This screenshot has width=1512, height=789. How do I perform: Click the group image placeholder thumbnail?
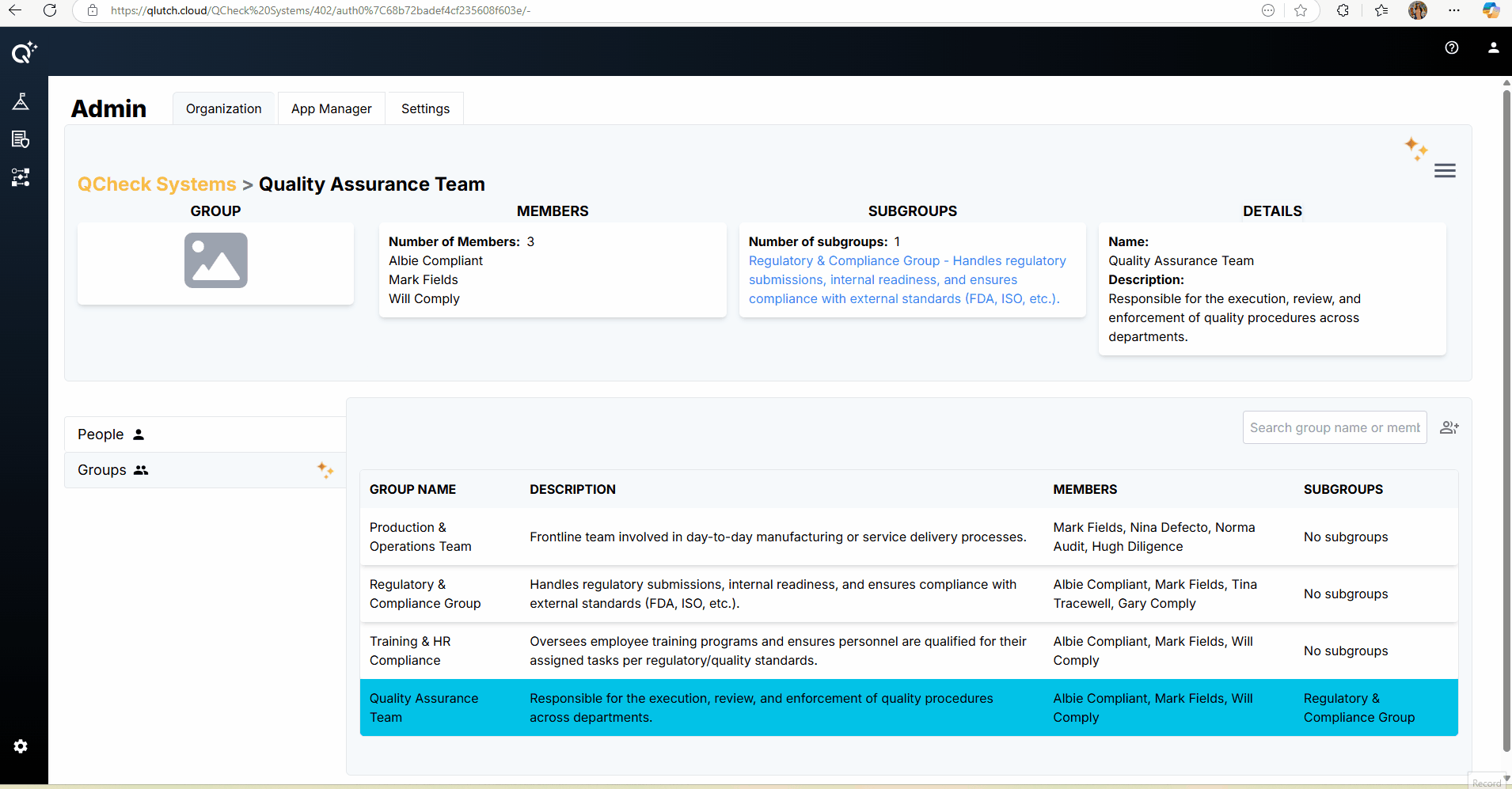click(x=215, y=260)
